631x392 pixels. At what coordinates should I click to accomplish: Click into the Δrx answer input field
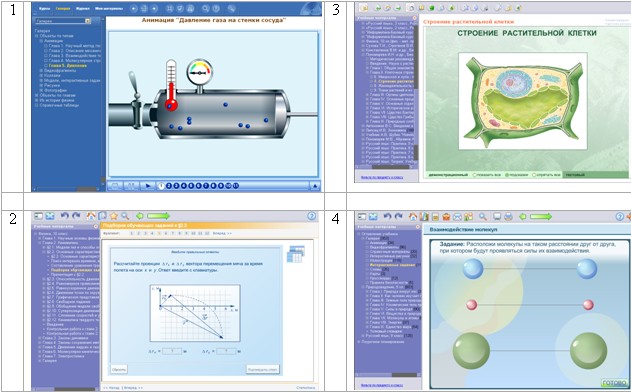coord(172,351)
